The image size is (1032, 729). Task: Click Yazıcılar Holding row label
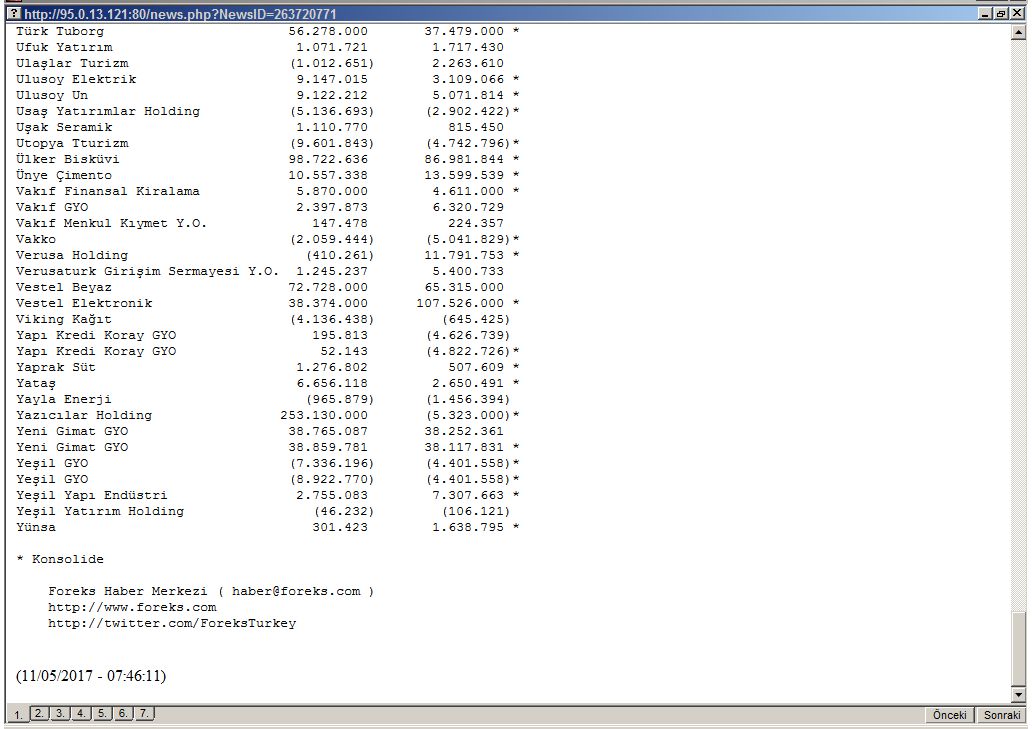84,415
